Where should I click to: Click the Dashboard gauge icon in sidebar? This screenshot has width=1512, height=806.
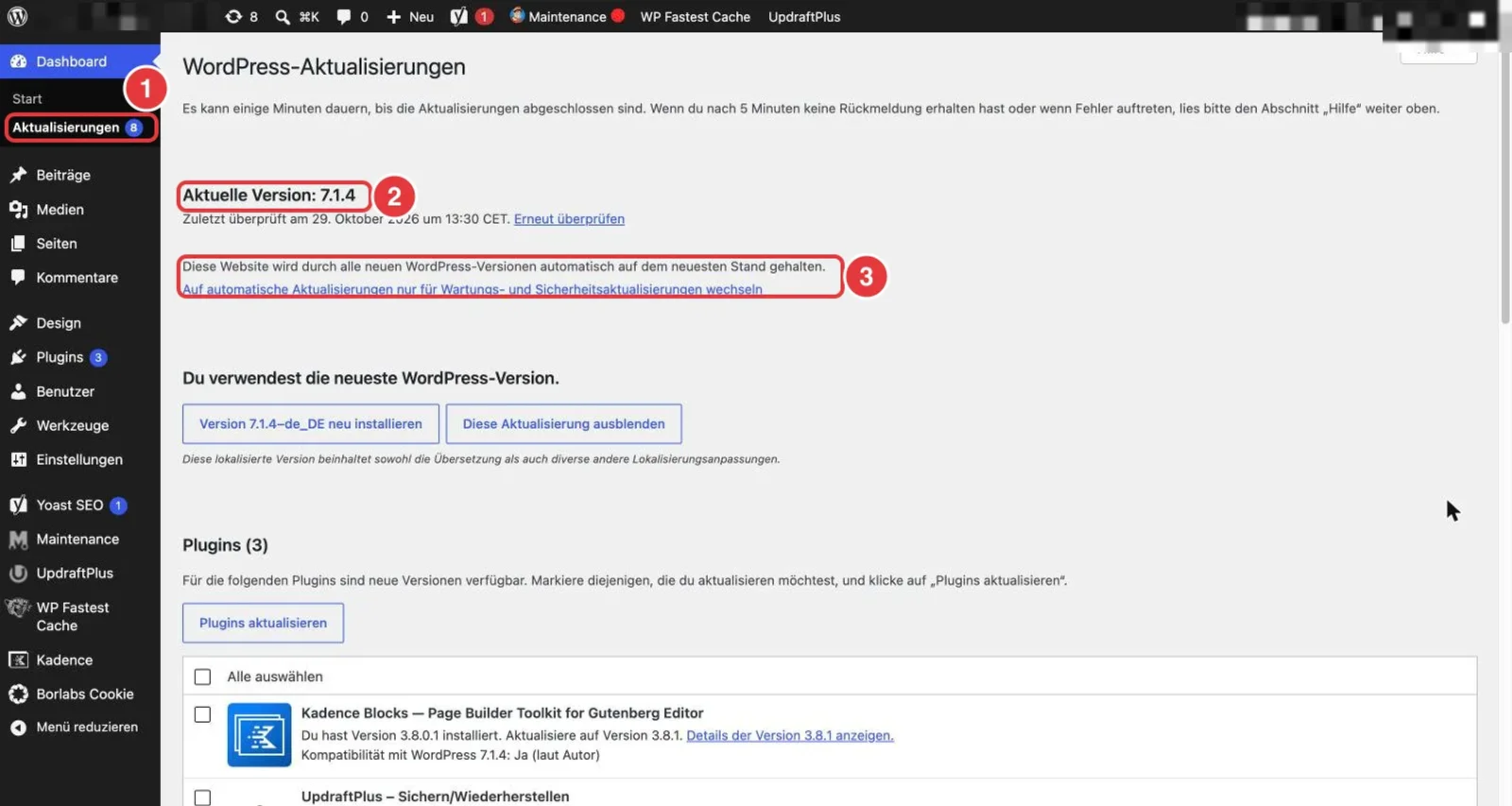coord(18,61)
